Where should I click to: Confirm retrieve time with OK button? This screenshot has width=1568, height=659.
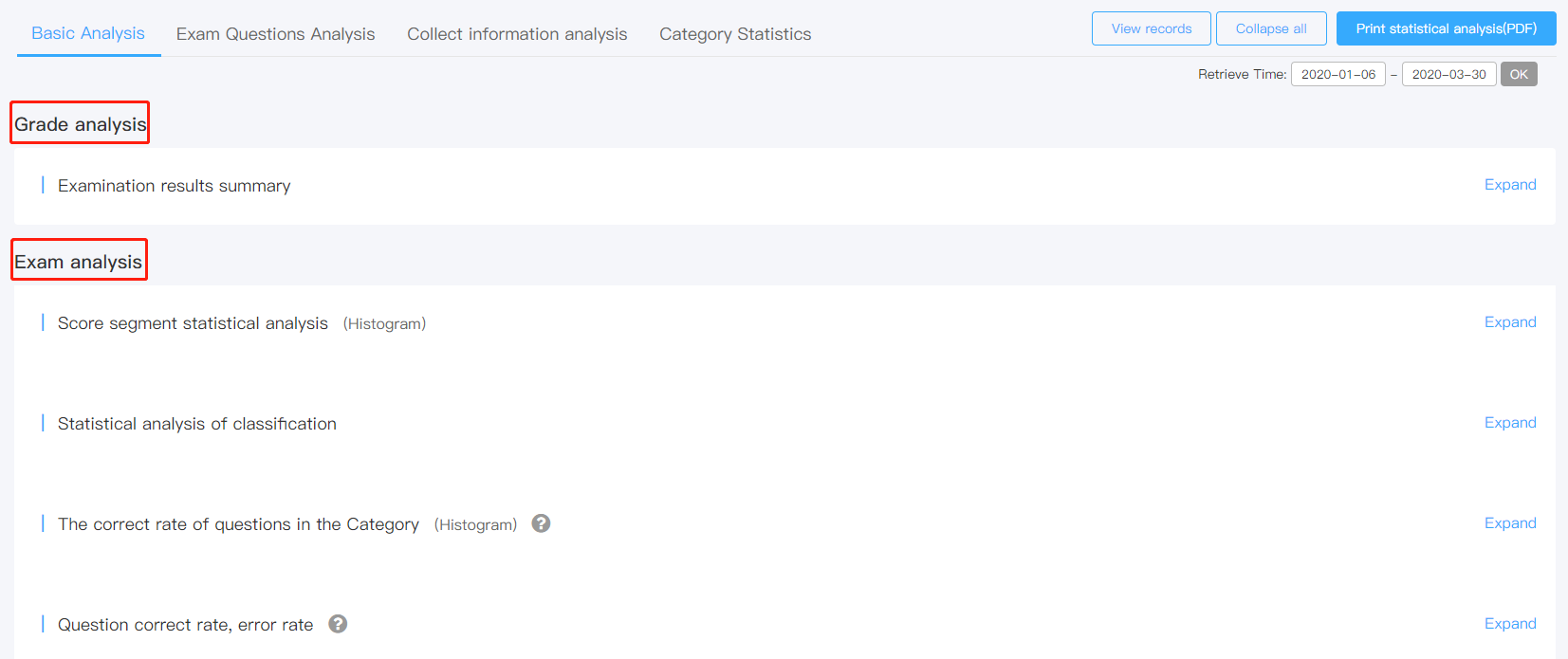tap(1519, 74)
